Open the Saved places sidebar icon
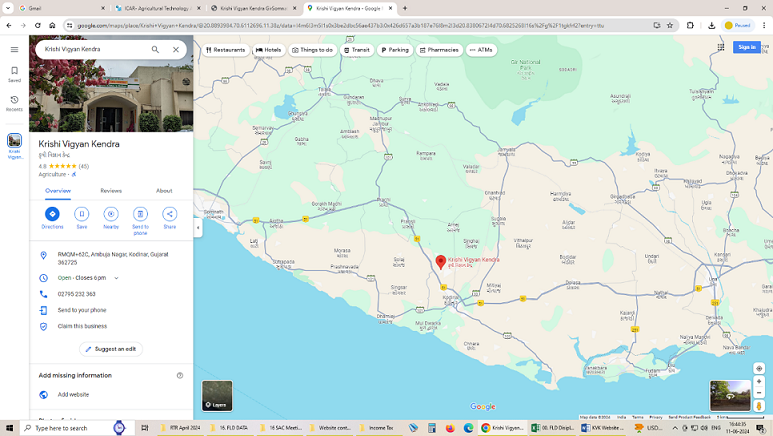Viewport: 773px width, 436px height. click(14, 74)
